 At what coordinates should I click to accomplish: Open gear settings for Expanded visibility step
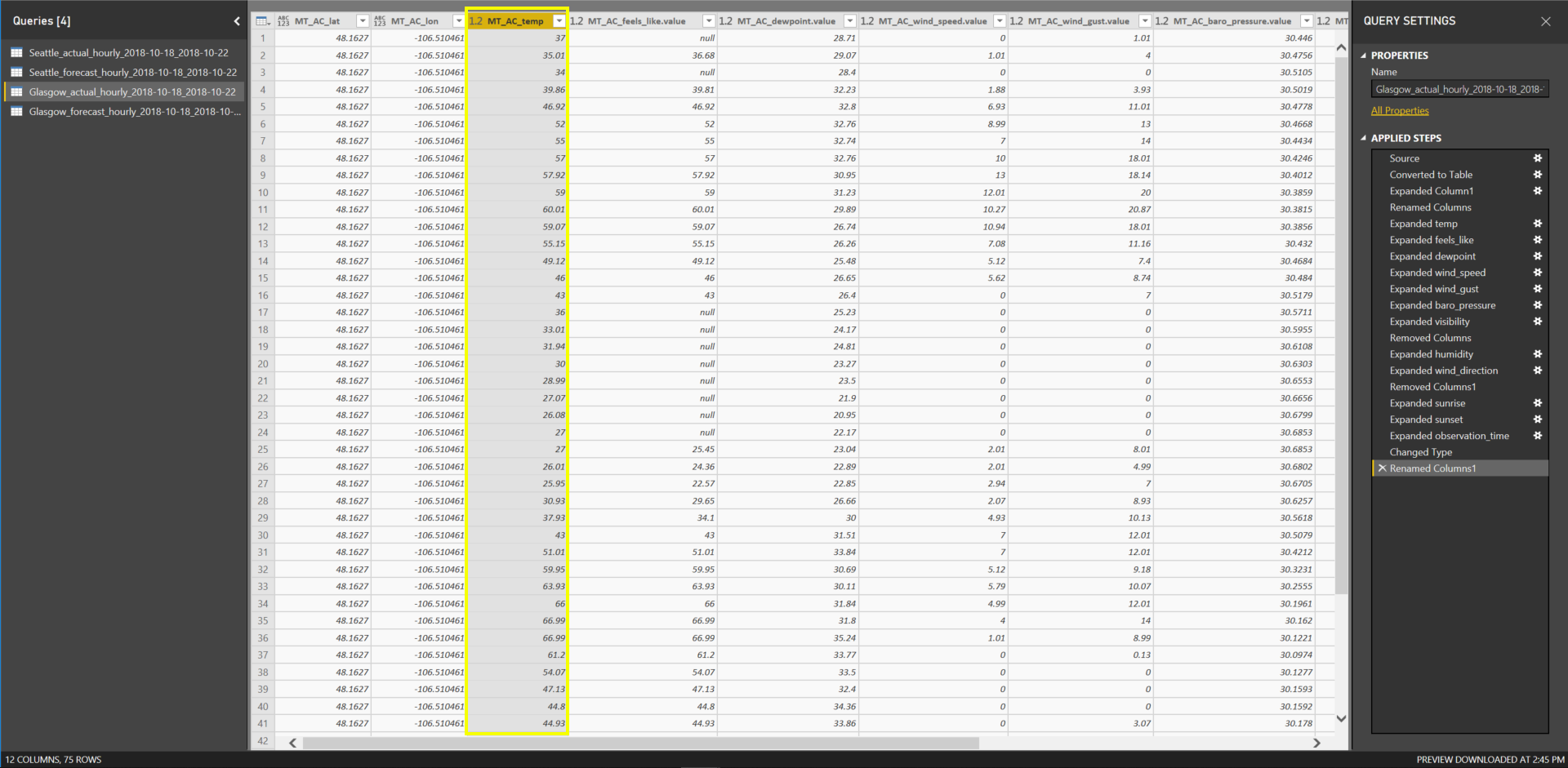pos(1537,322)
